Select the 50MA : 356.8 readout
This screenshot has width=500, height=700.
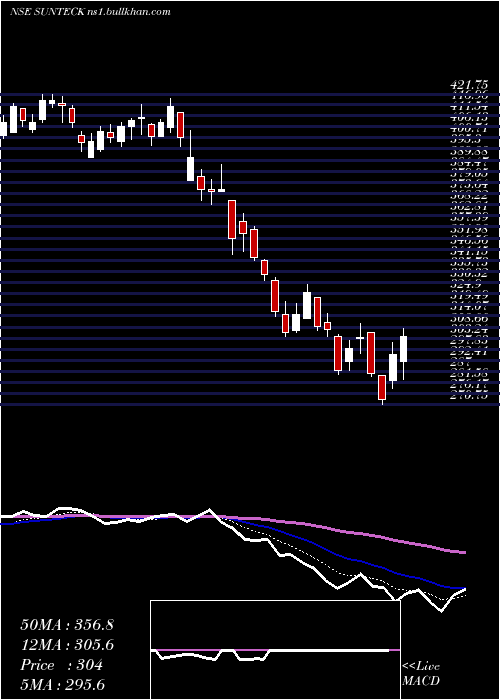tap(67, 625)
